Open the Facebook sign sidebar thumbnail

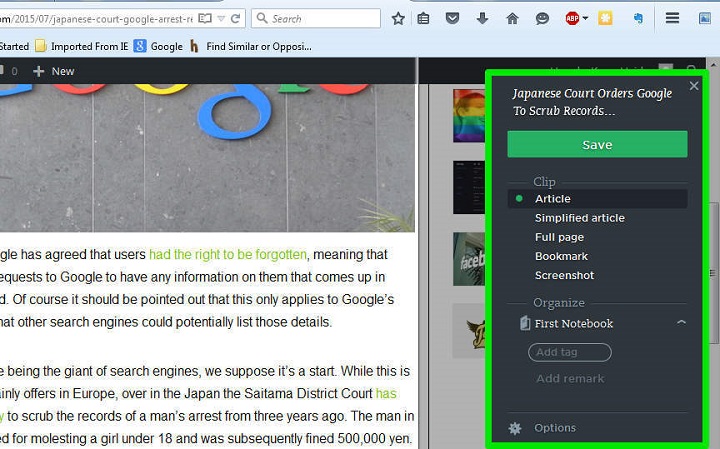[x=469, y=259]
